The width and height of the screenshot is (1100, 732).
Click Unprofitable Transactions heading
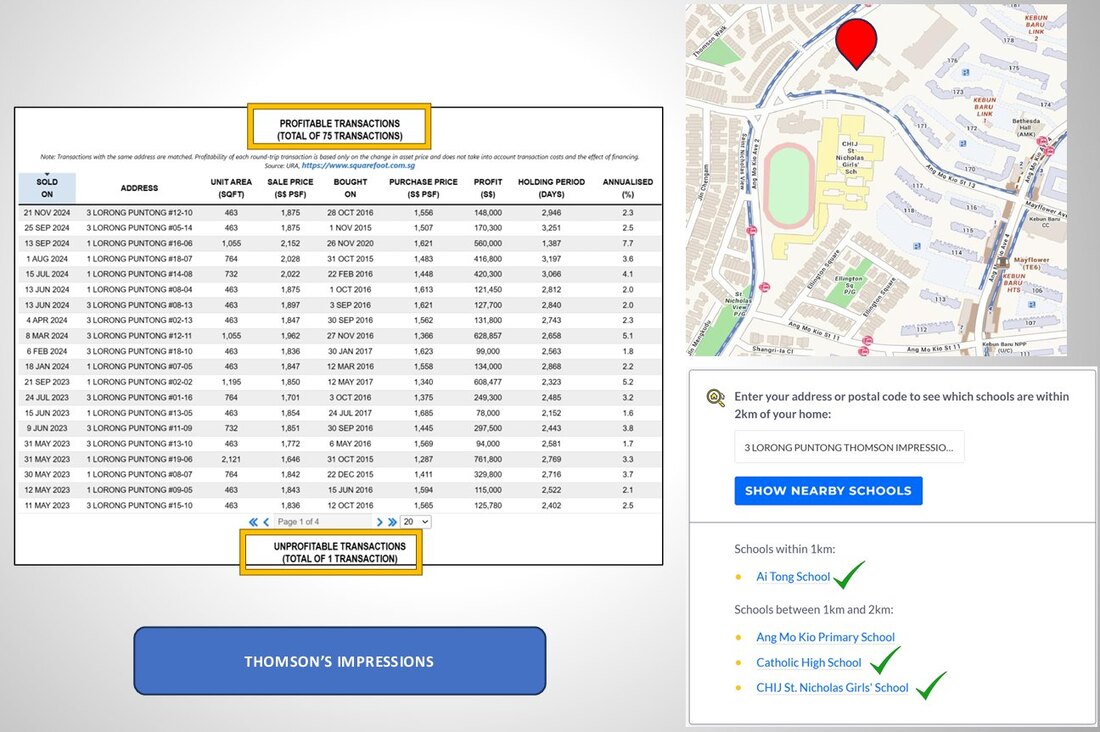point(340,552)
